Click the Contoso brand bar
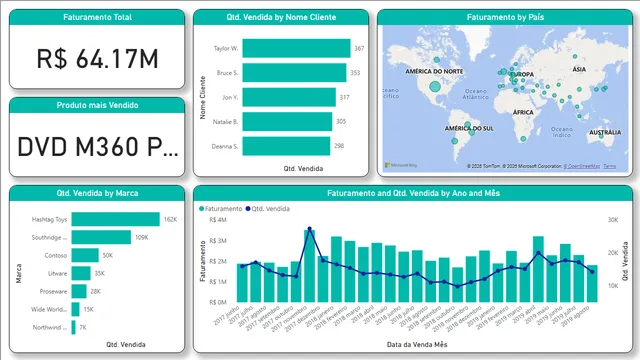The image size is (640, 360). [x=85, y=255]
